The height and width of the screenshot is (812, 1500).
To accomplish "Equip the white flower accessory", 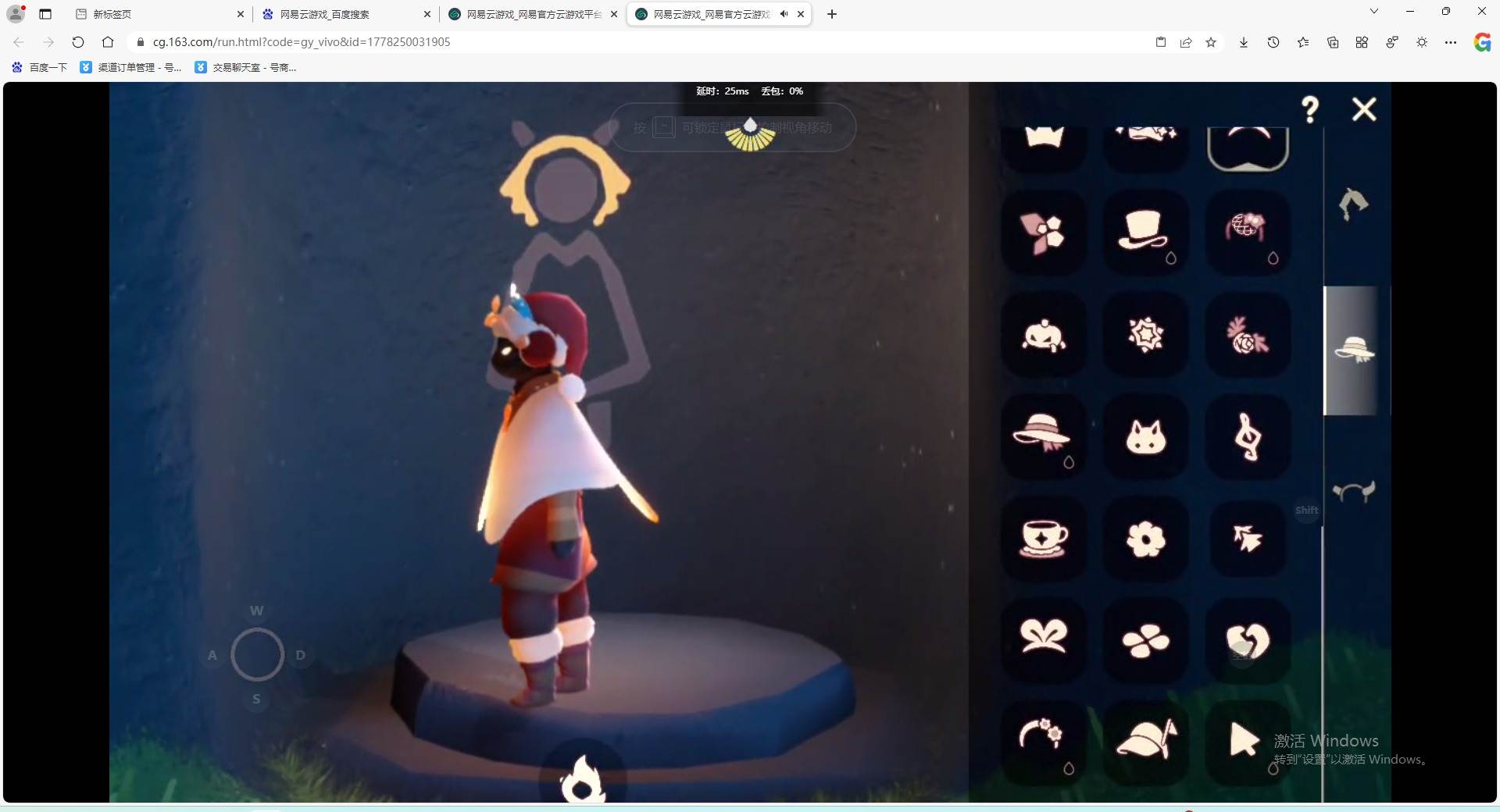I will pos(1146,538).
